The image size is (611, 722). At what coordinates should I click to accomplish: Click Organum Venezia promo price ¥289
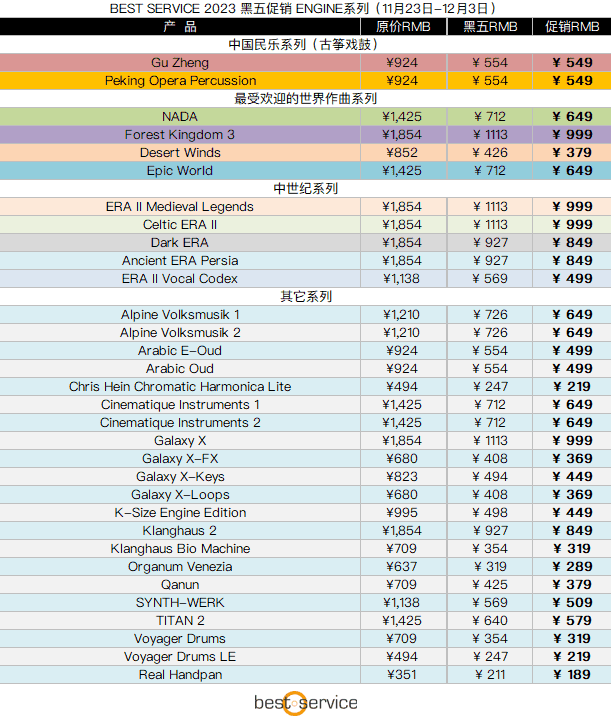coord(572,566)
